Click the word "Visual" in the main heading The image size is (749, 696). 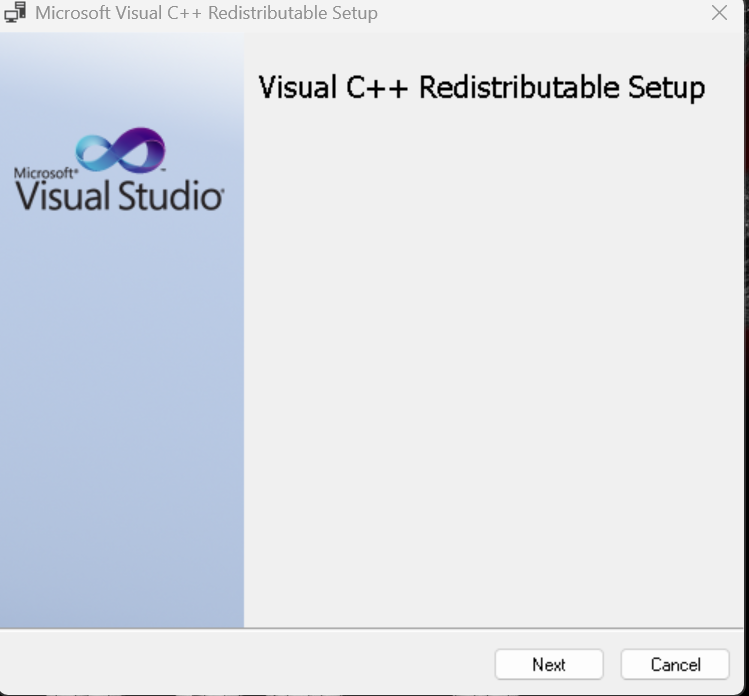click(x=298, y=88)
